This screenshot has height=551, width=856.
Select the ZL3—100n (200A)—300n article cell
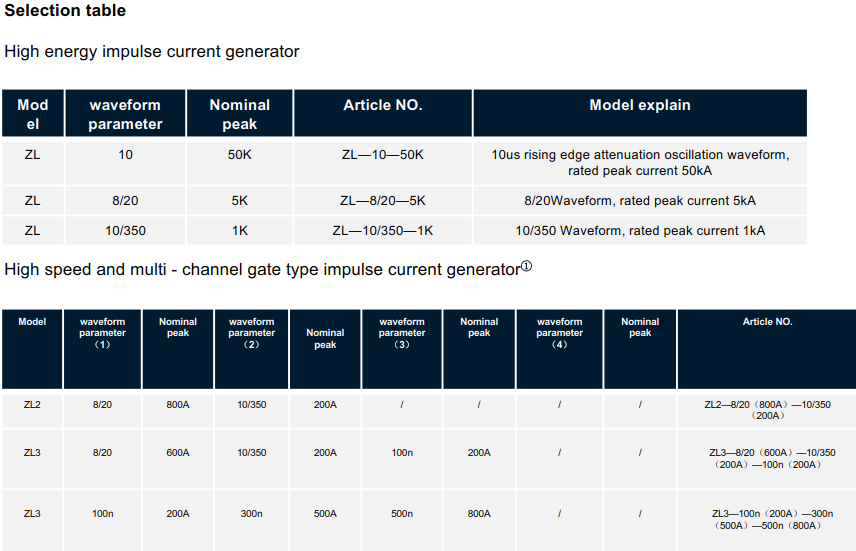pyautogui.click(x=768, y=519)
